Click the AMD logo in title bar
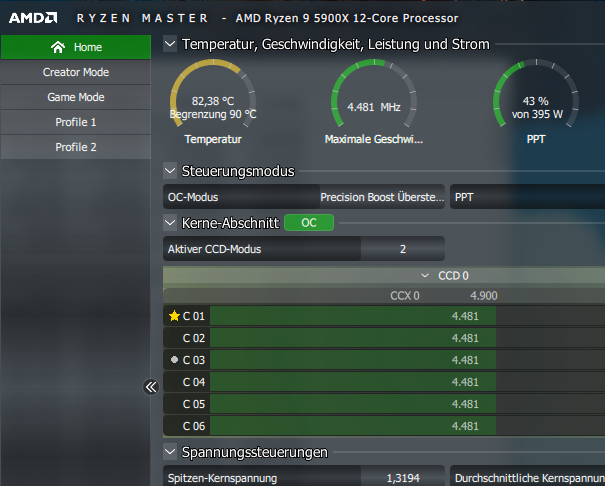The width and height of the screenshot is (605, 486). tap(33, 18)
